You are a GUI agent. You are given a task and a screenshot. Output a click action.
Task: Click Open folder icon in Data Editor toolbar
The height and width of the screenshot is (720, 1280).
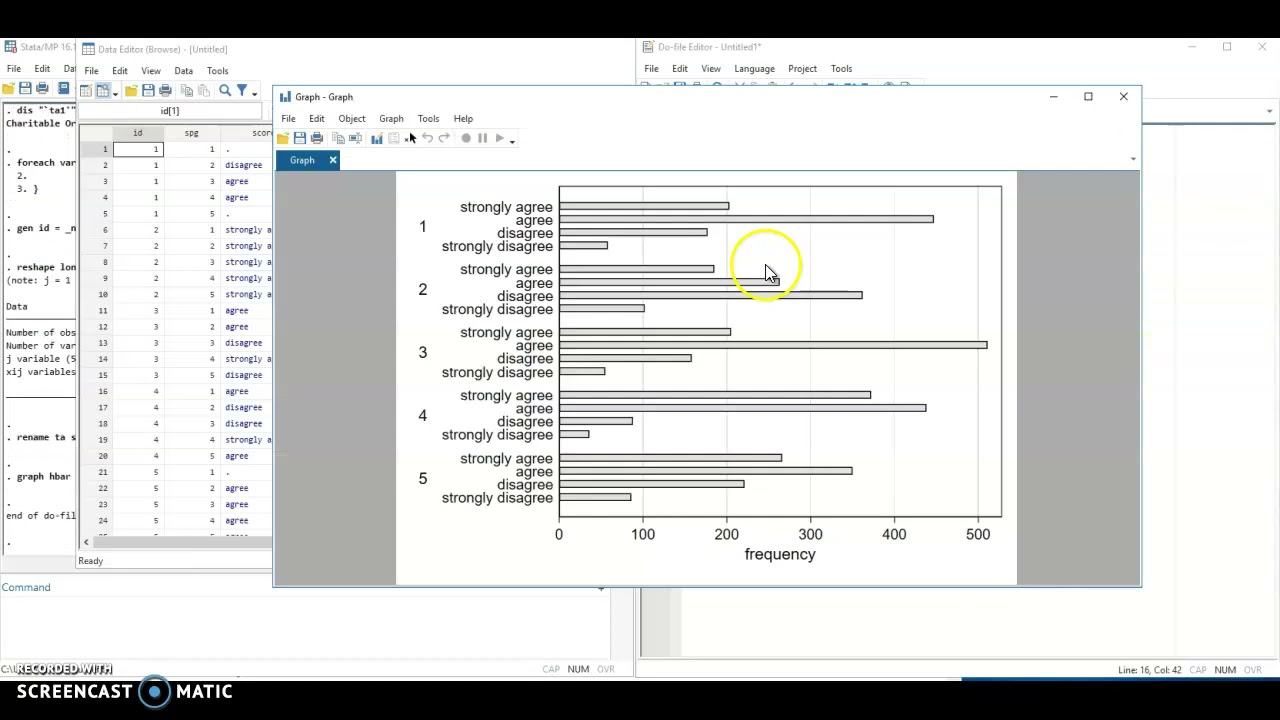pyautogui.click(x=131, y=90)
